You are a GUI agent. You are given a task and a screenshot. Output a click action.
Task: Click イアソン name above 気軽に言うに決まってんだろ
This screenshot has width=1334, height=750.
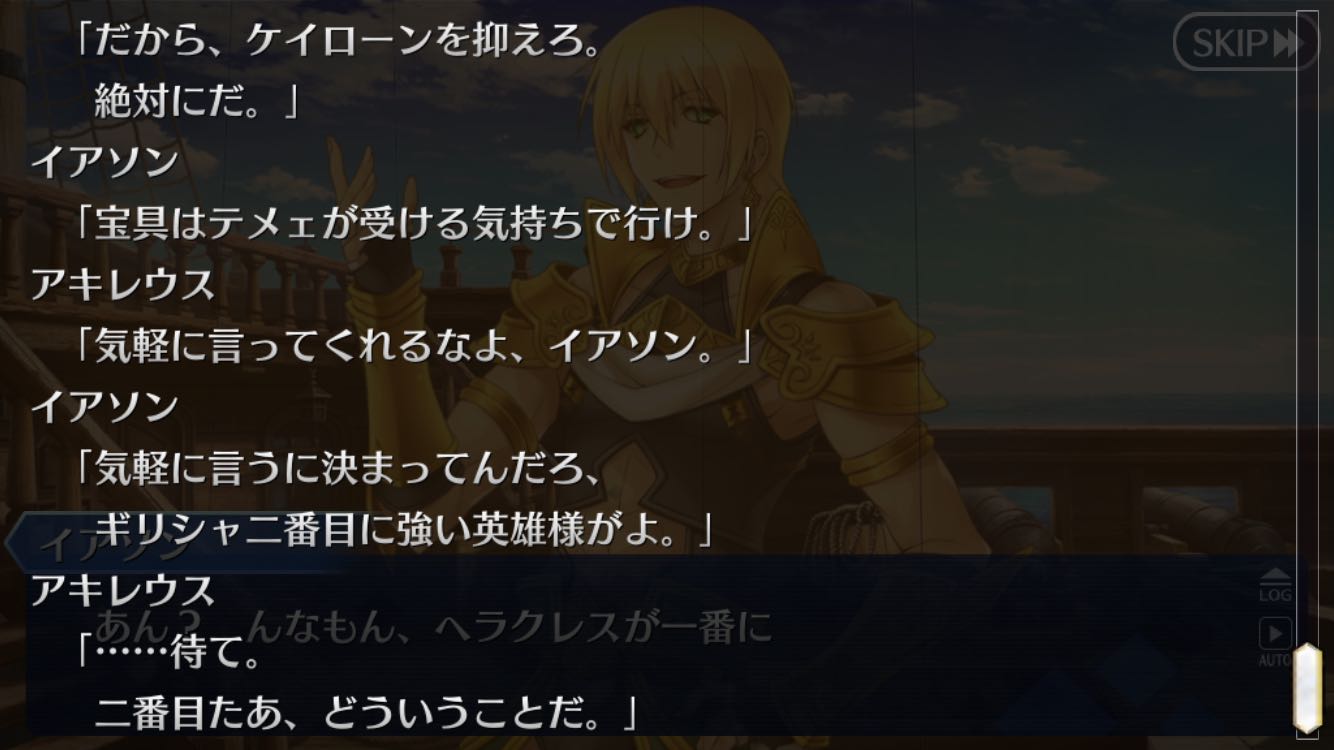(104, 406)
